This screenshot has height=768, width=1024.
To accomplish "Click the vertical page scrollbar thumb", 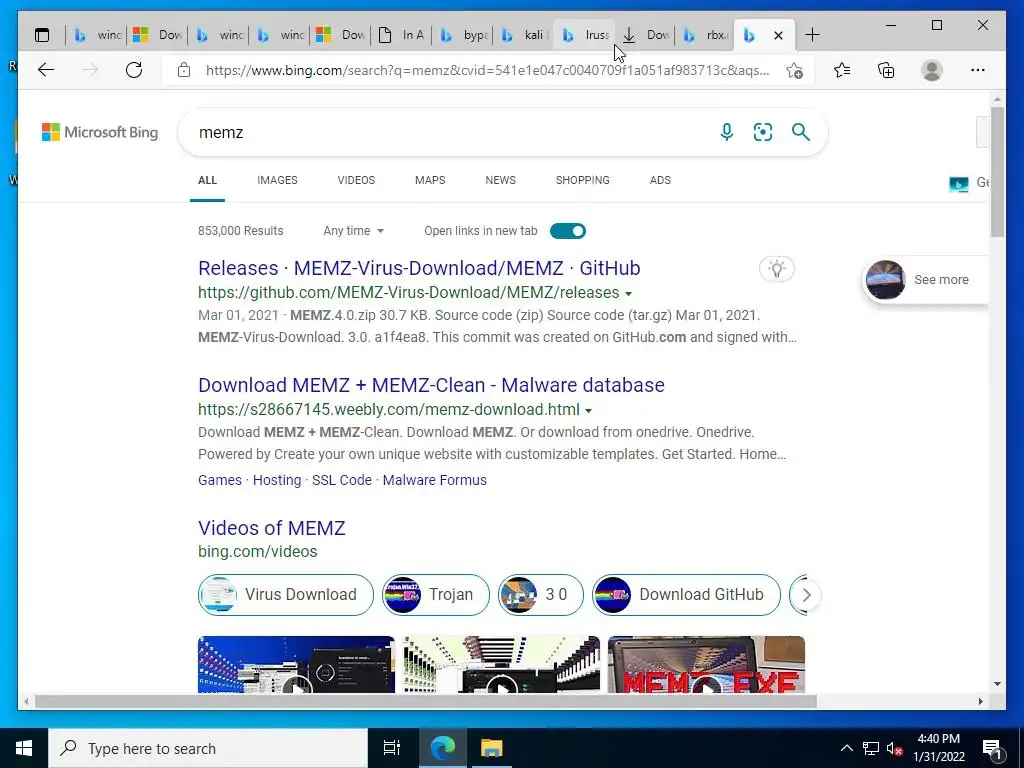I will click(997, 172).
